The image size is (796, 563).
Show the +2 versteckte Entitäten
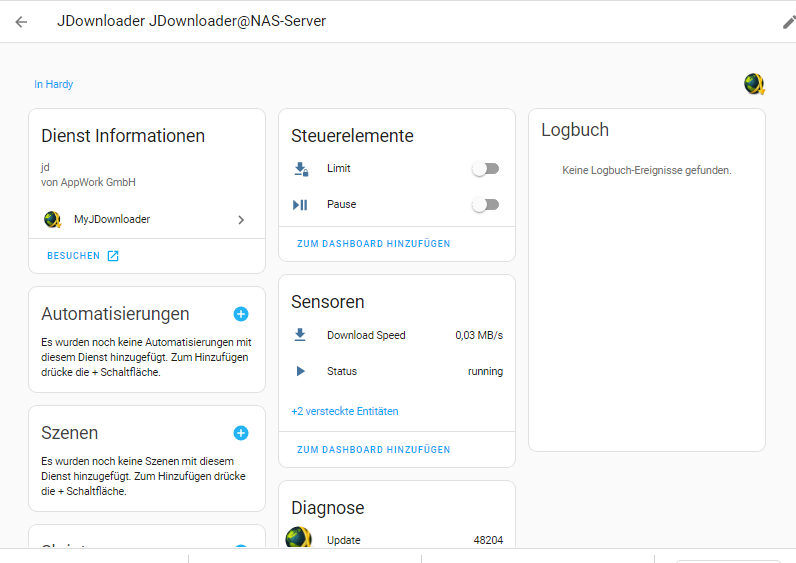click(345, 411)
